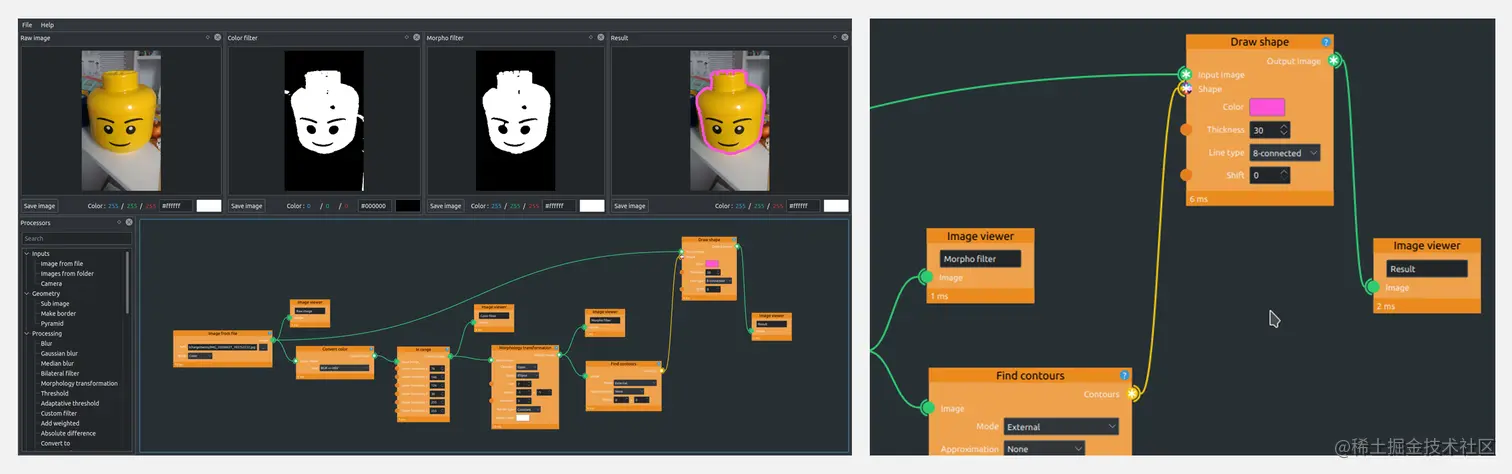This screenshot has width=1512, height=474.
Task: Collapse the Processing tree group
Action: [x=27, y=333]
